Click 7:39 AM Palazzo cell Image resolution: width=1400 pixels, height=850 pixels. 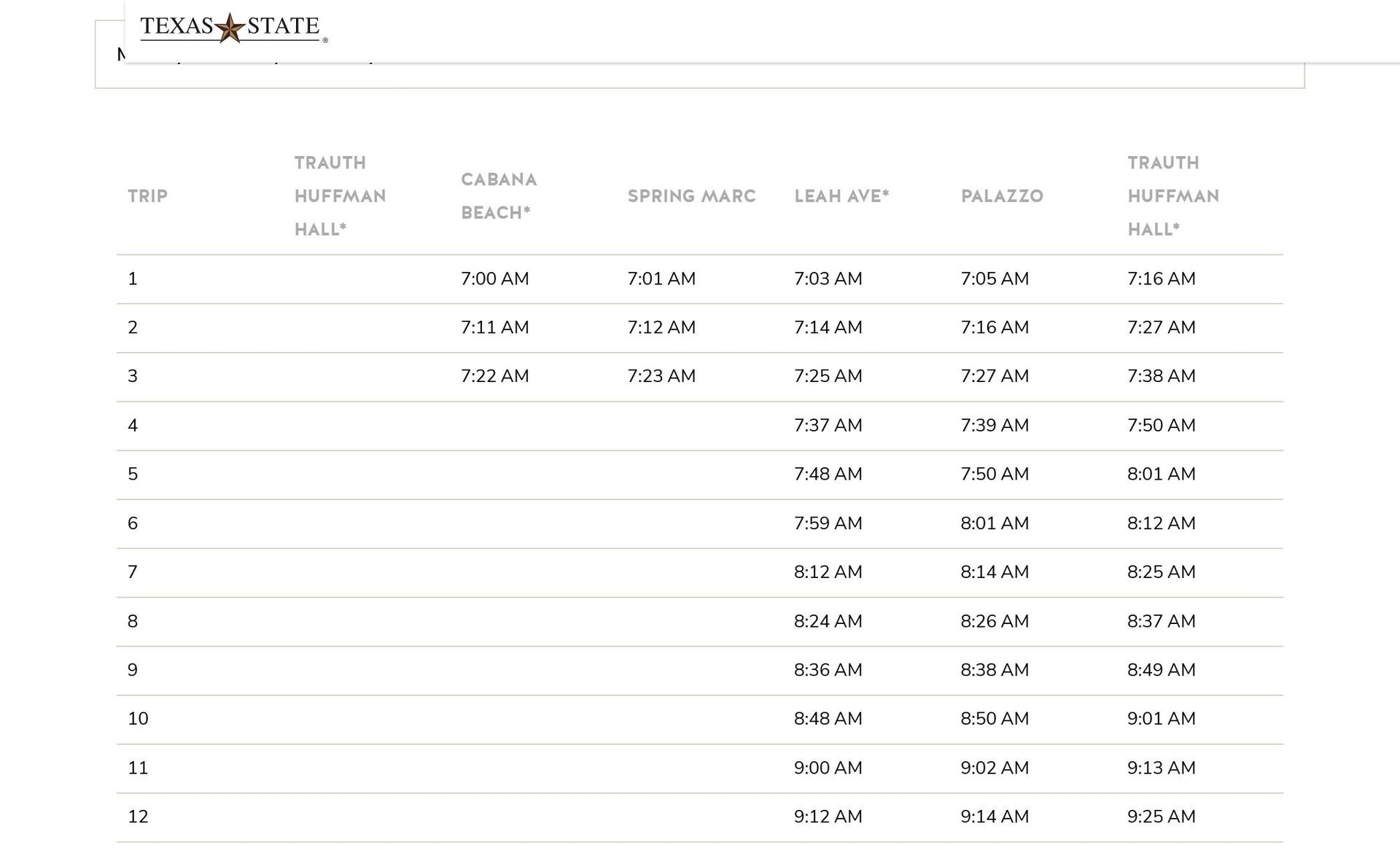coord(995,426)
